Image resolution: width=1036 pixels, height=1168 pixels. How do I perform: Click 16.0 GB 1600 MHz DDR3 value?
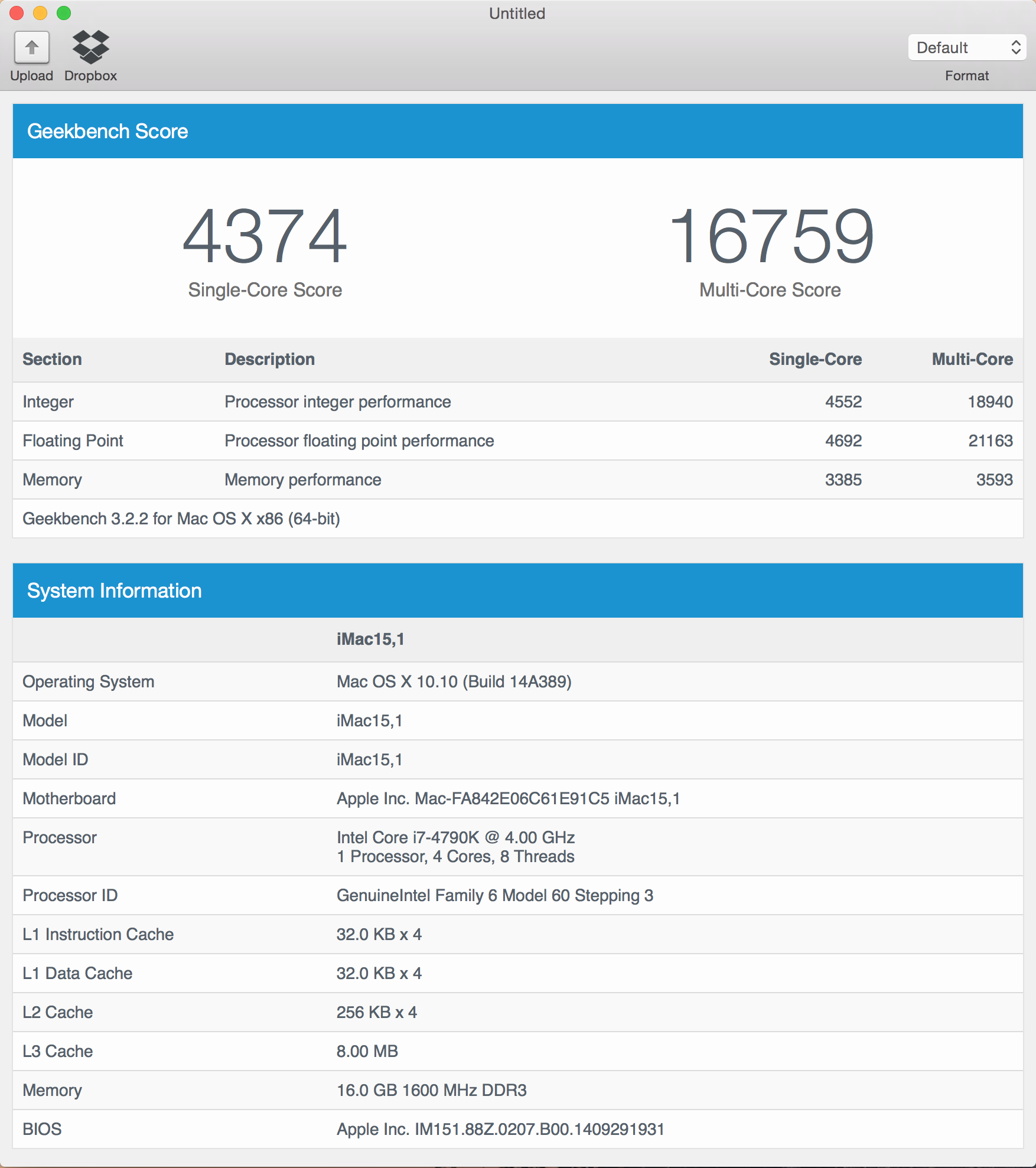click(x=432, y=1091)
